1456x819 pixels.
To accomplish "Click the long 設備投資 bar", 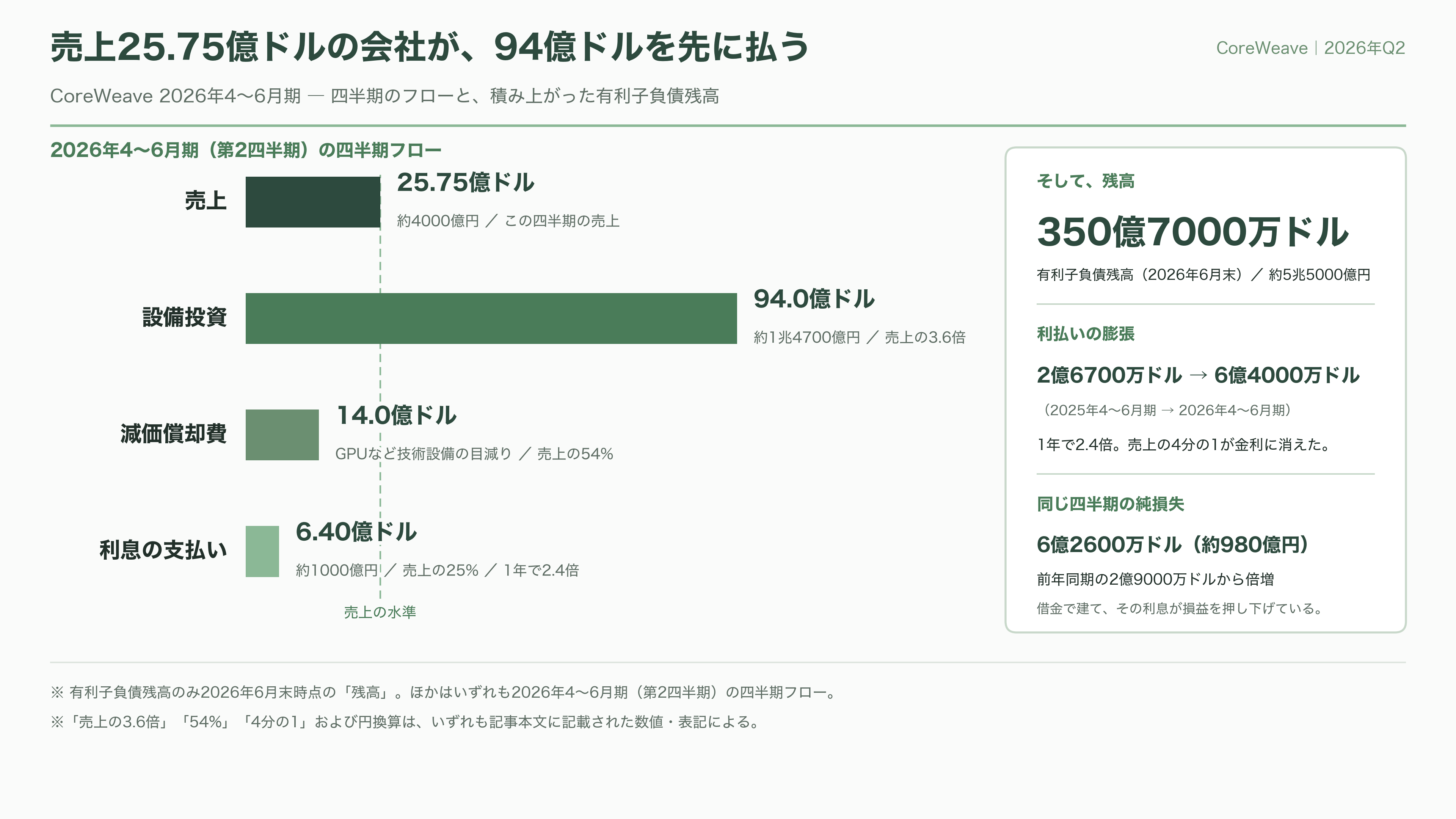I will 491,318.
